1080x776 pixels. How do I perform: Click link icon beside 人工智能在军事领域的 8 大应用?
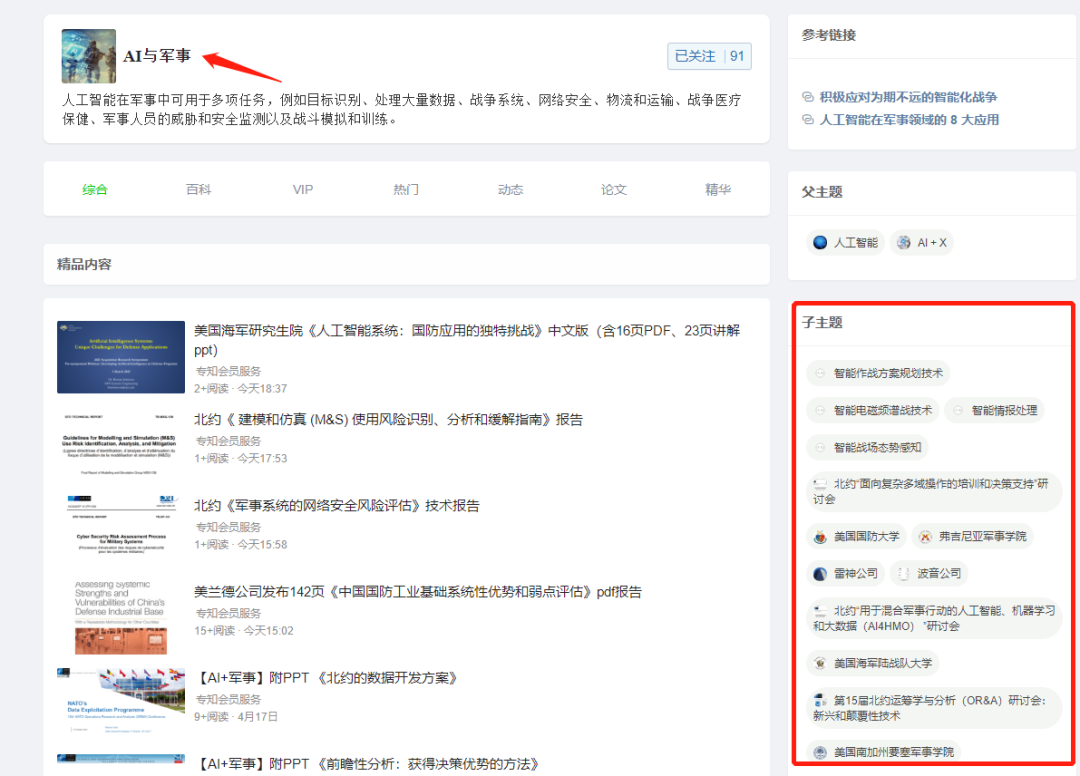point(808,120)
